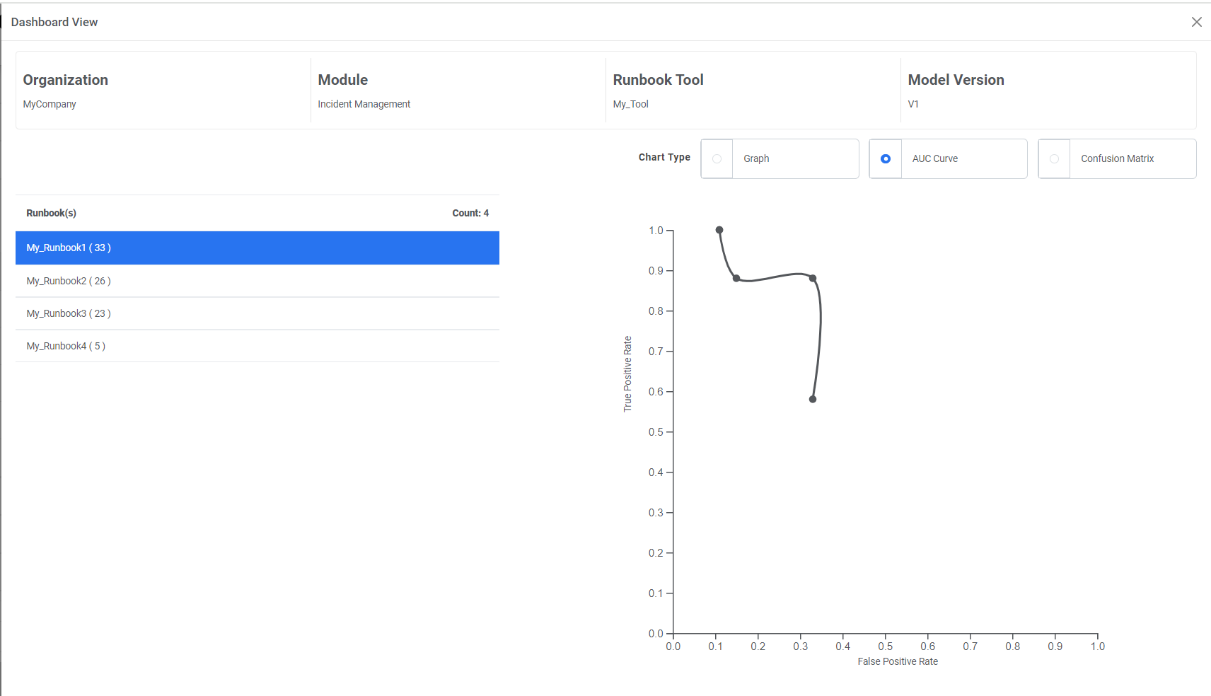Click the Model Version heading
Viewport: 1211px width, 696px height.
click(956, 80)
